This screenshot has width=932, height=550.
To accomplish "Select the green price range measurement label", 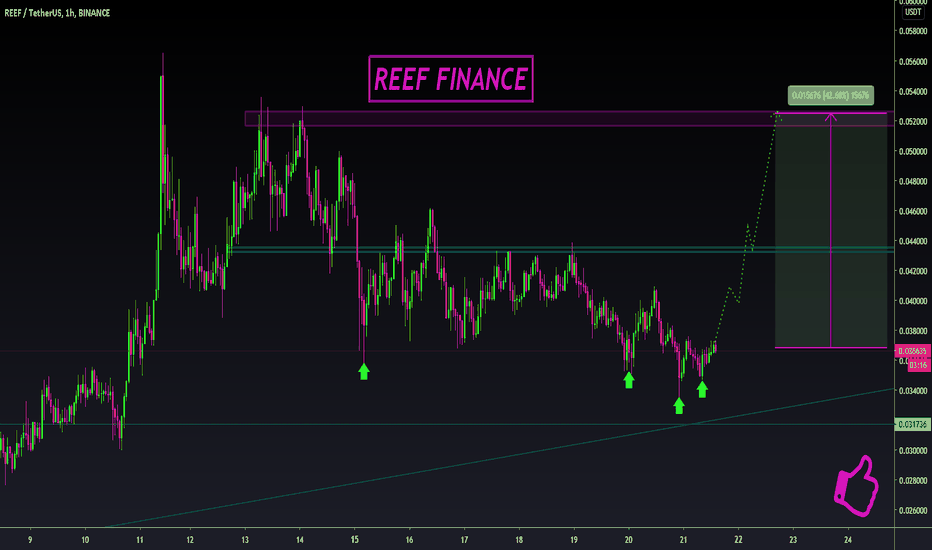I will click(x=830, y=95).
